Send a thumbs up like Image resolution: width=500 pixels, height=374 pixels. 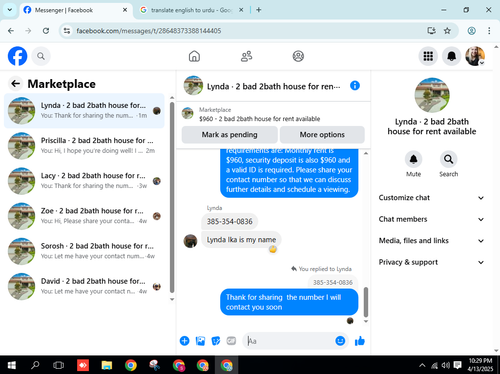pyautogui.click(x=360, y=341)
